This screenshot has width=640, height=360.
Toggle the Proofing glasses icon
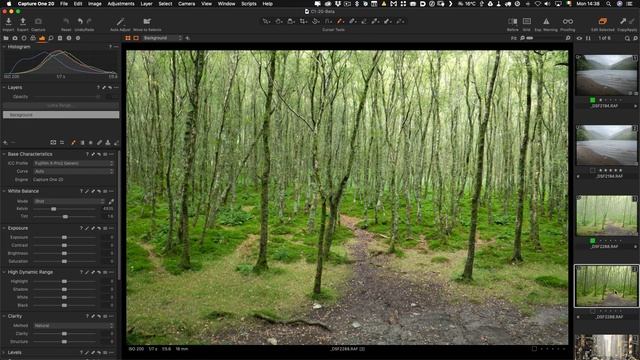(568, 22)
